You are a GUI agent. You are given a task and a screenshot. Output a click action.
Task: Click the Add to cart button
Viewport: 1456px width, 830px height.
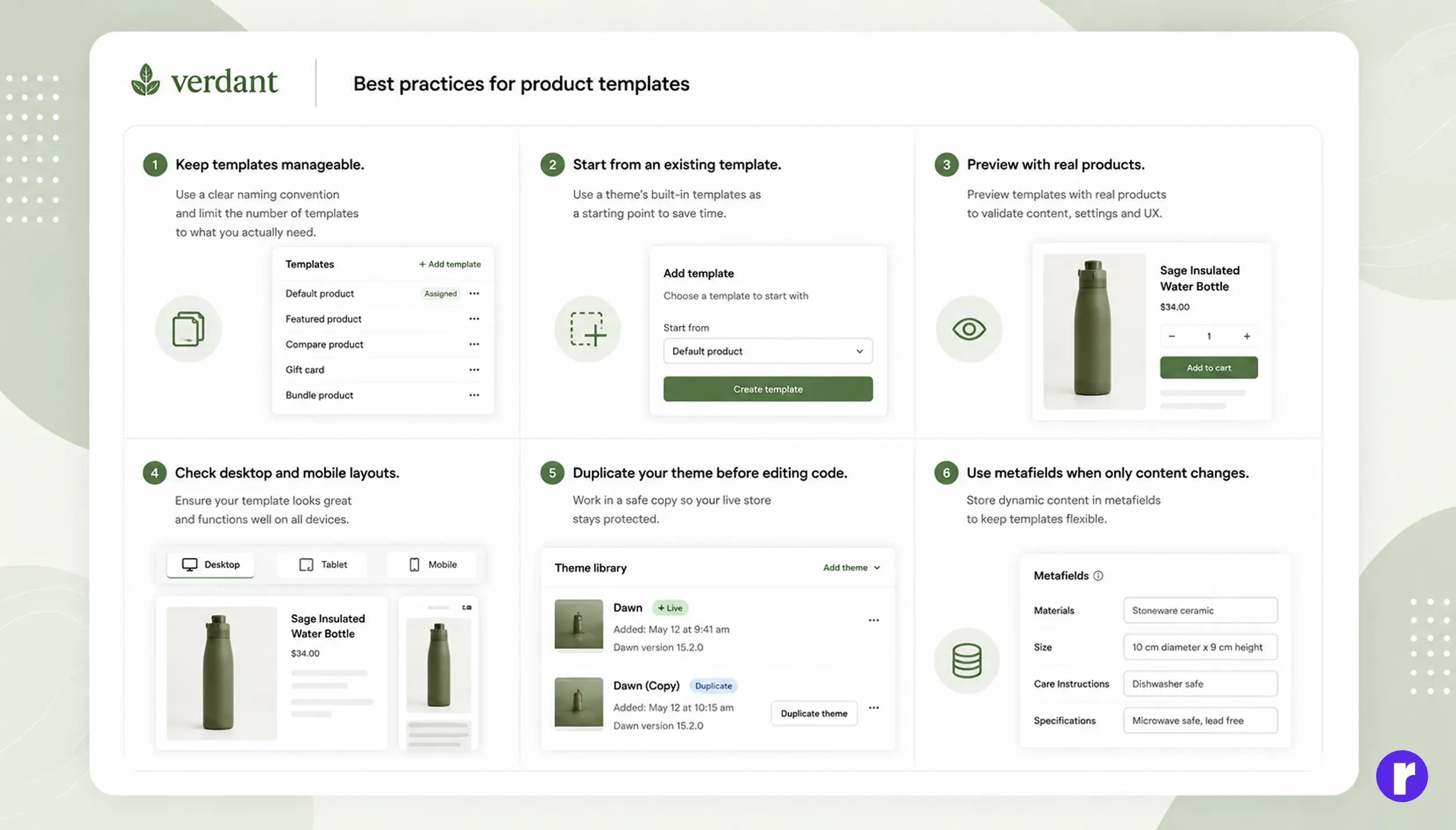tap(1209, 368)
